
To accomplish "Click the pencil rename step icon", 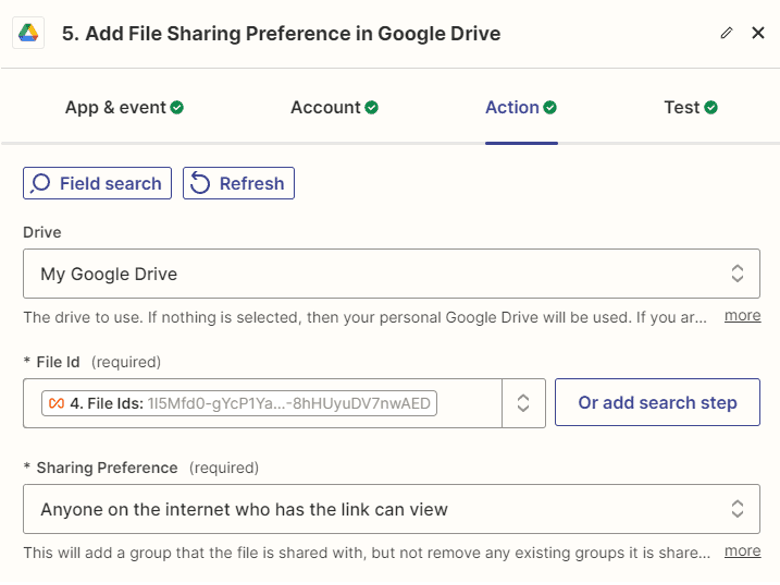I will 726,33.
